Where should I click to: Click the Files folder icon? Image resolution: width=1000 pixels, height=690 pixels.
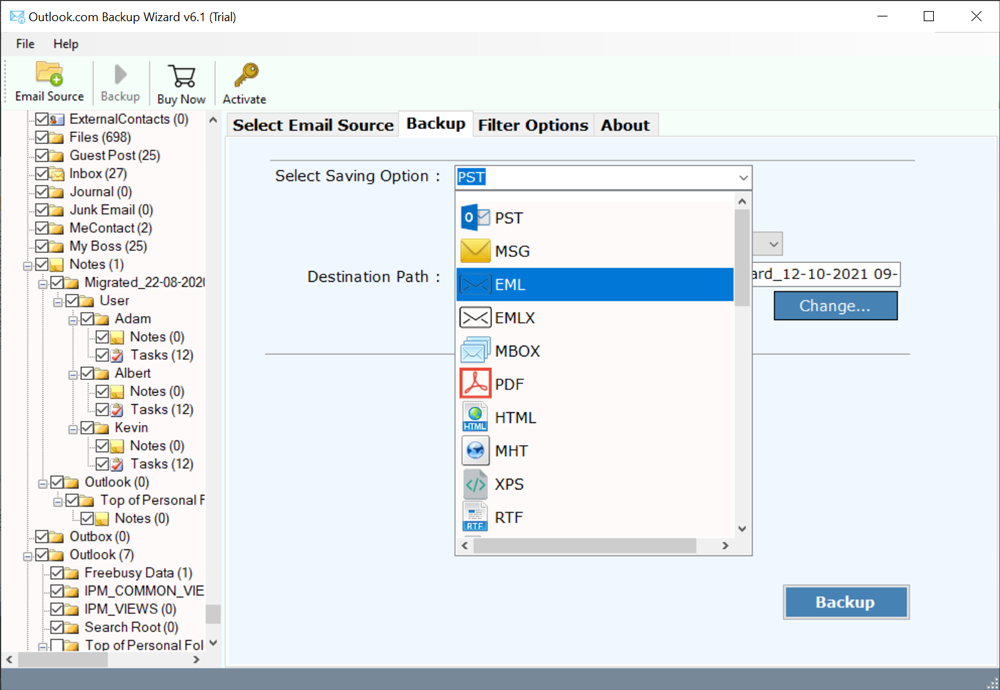point(57,138)
